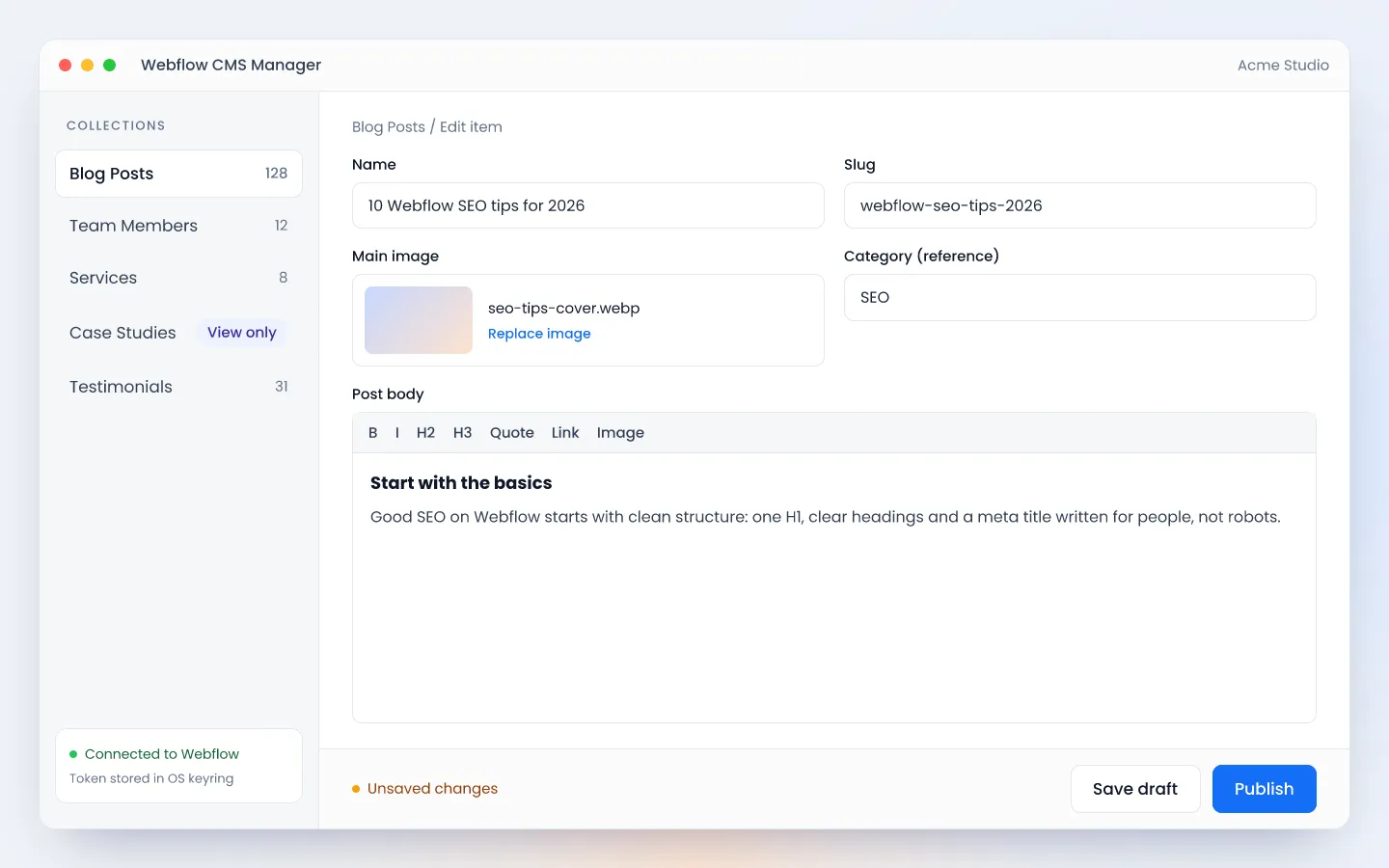This screenshot has width=1389, height=868.
Task: Click the Save draft button
Action: pyautogui.click(x=1135, y=789)
